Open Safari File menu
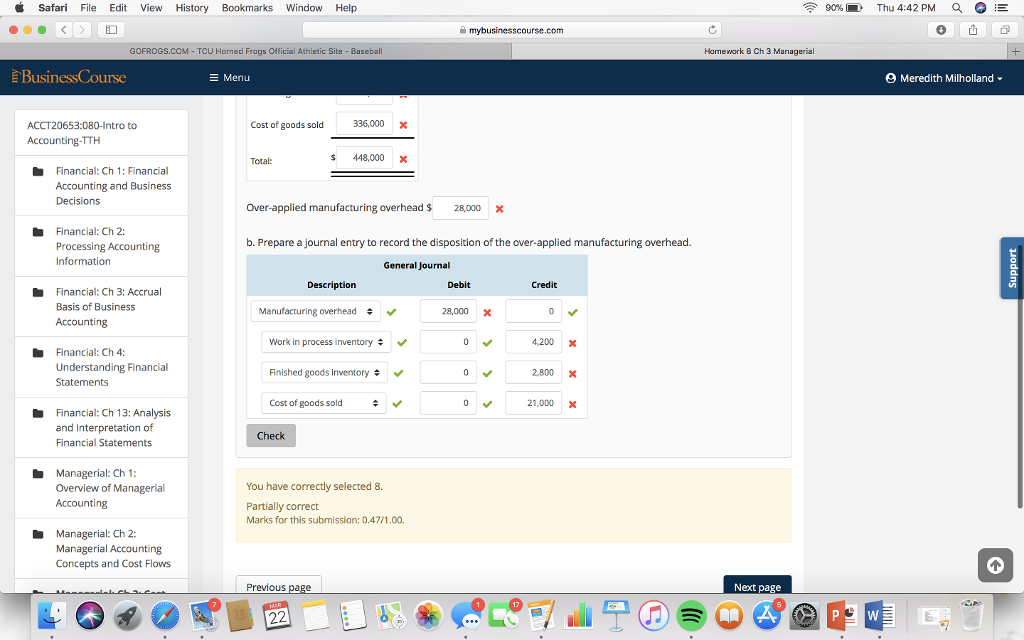Viewport: 1024px width, 640px height. pos(88,8)
